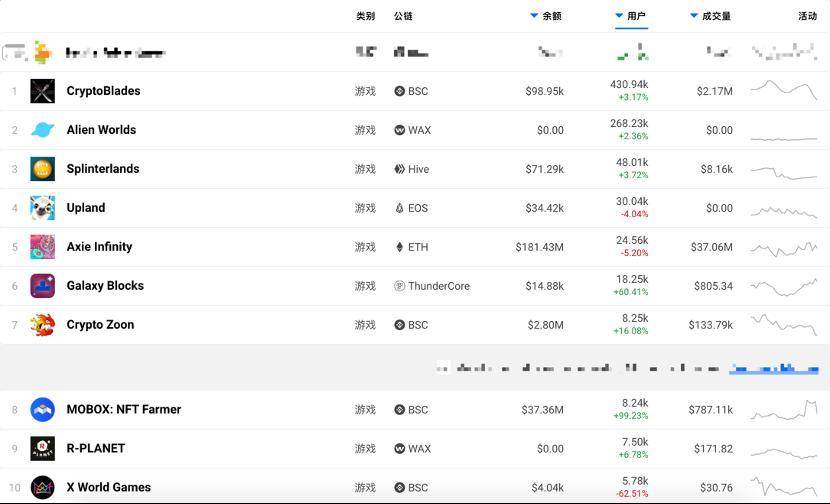Click ThunderCore chain icon in Galaxy Blocks row
Viewport: 830px width, 504px height.
[x=400, y=286]
